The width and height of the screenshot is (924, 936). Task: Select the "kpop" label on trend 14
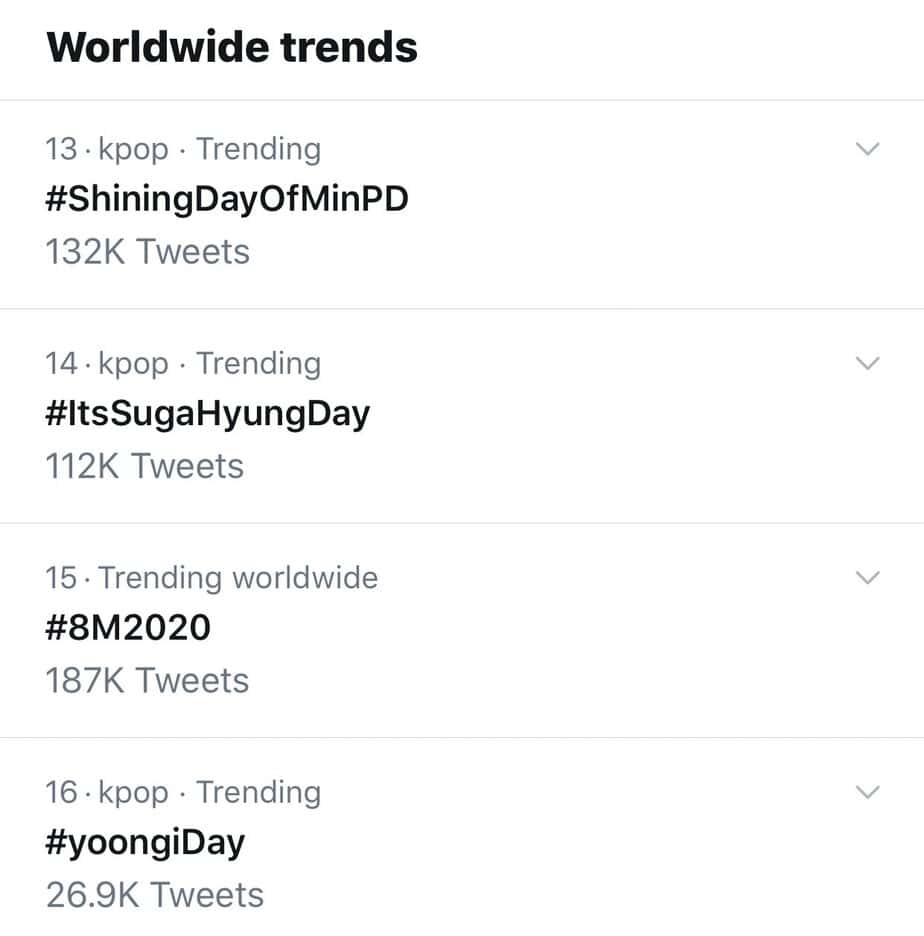click(134, 364)
